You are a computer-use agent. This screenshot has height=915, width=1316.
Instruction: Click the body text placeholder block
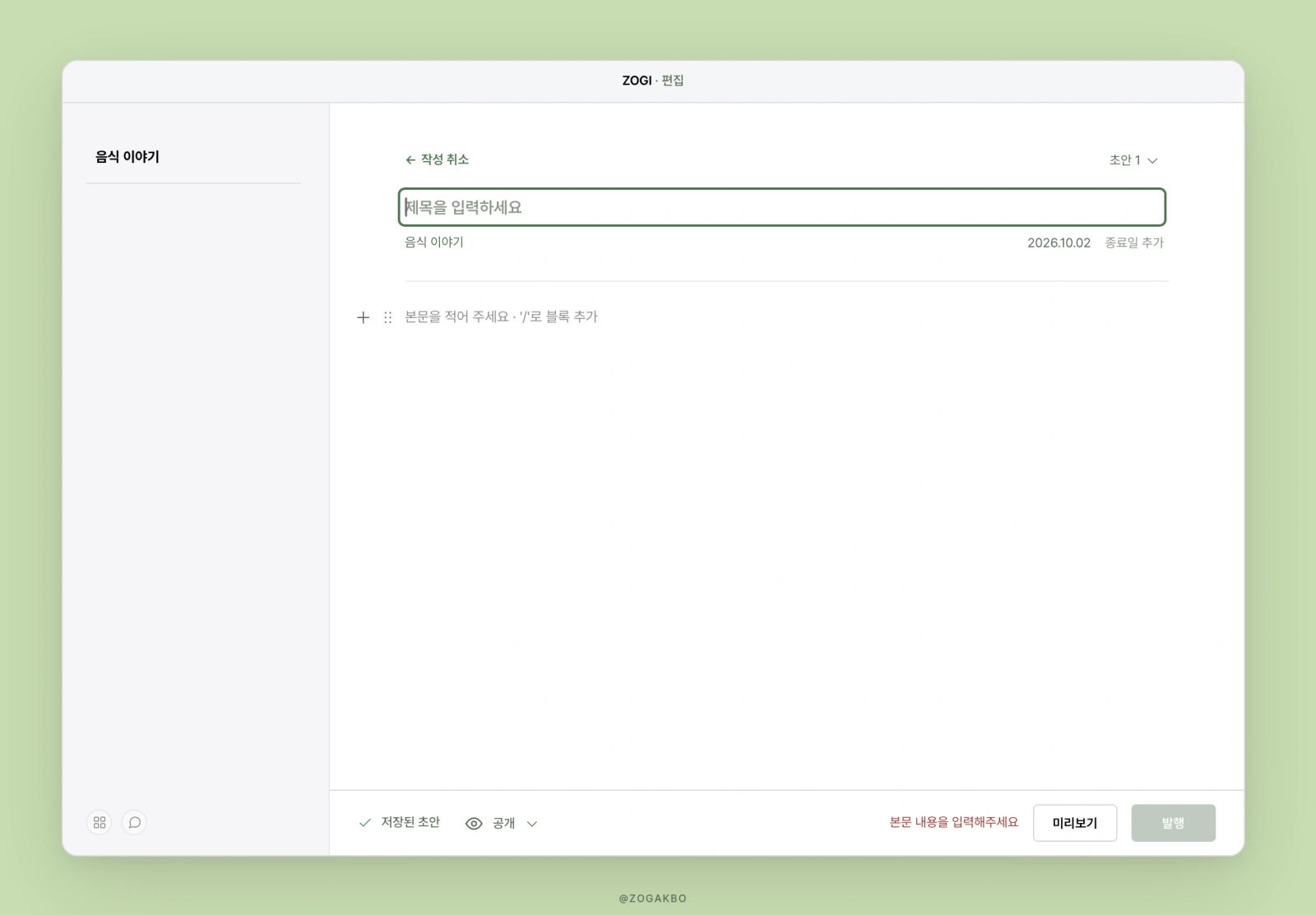pos(501,317)
